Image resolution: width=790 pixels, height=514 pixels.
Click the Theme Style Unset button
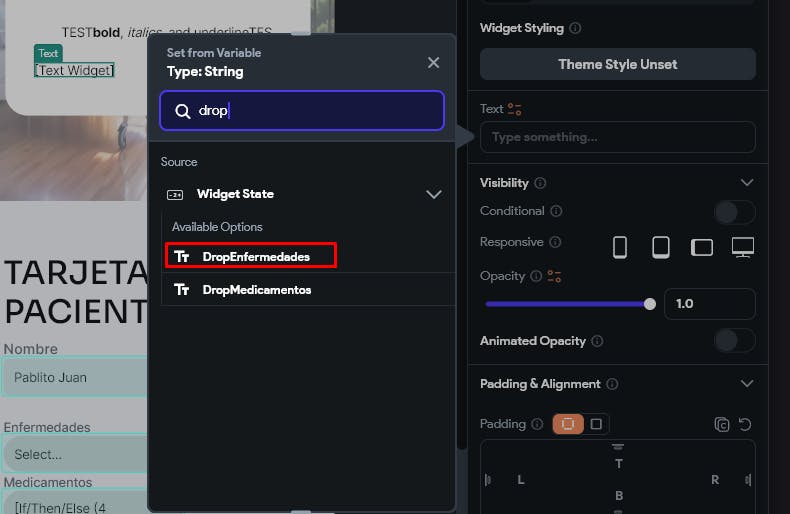click(617, 64)
